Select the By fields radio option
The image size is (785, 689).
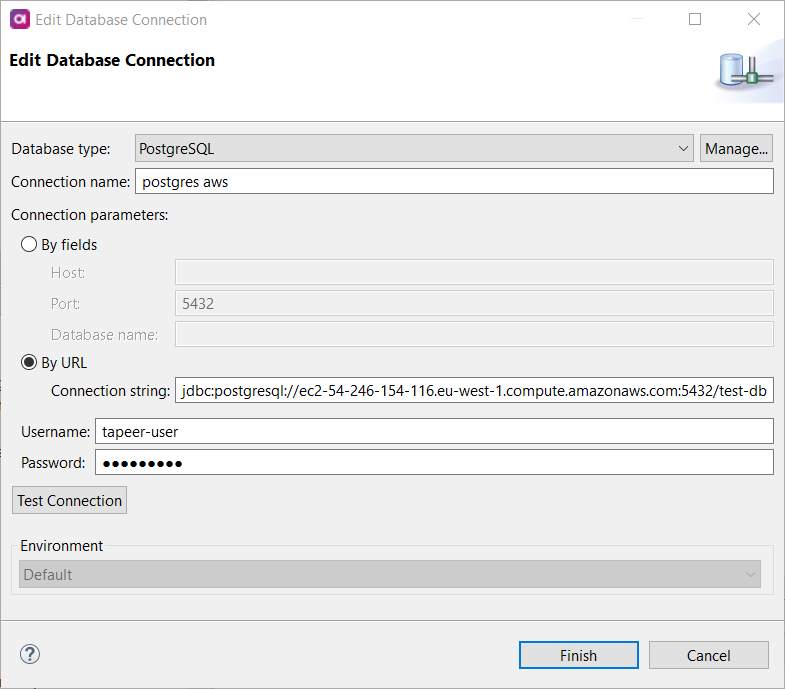[x=29, y=244]
